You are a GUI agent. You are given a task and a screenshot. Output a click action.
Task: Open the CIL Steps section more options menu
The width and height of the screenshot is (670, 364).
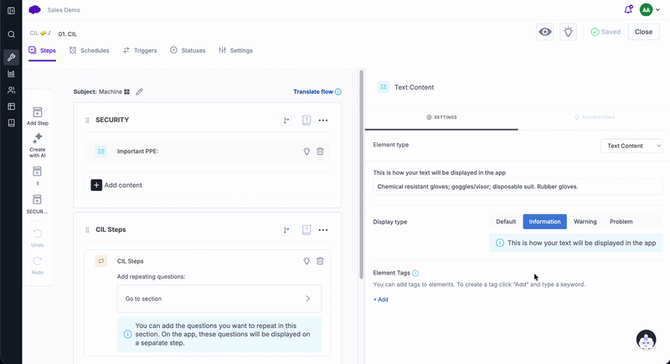323,230
